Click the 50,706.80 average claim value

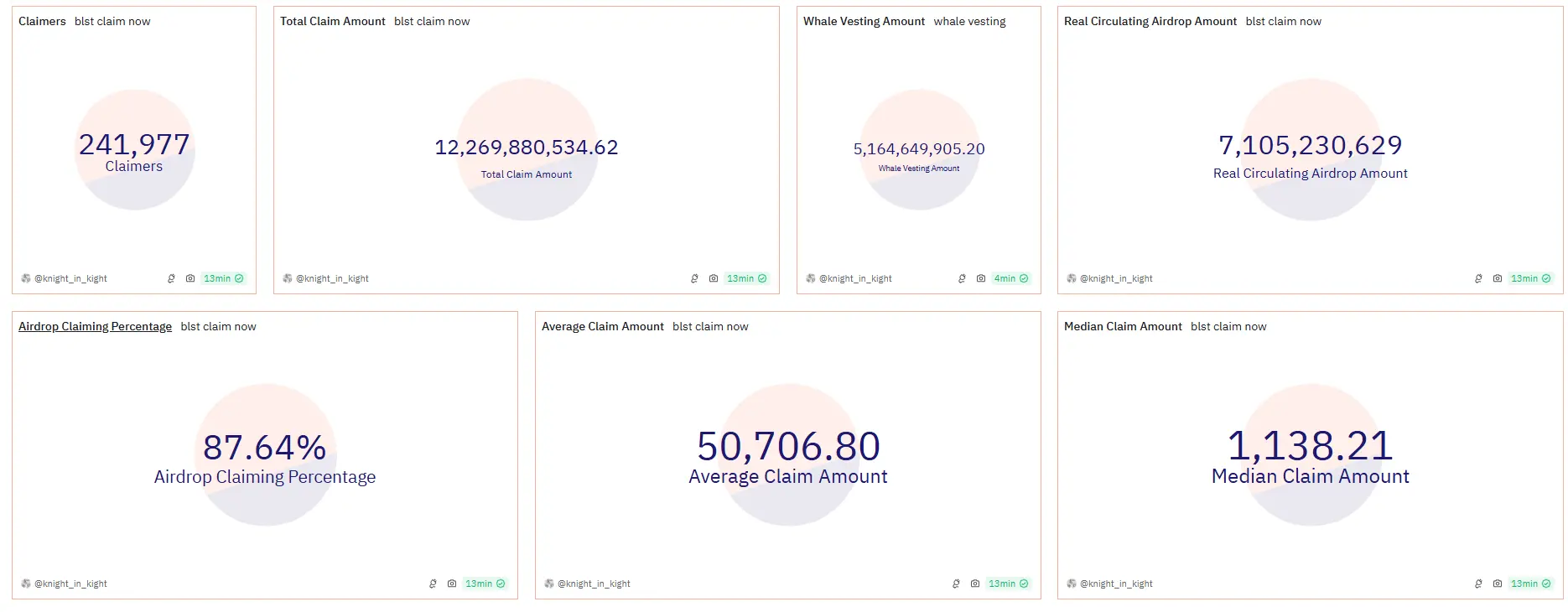[x=788, y=446]
